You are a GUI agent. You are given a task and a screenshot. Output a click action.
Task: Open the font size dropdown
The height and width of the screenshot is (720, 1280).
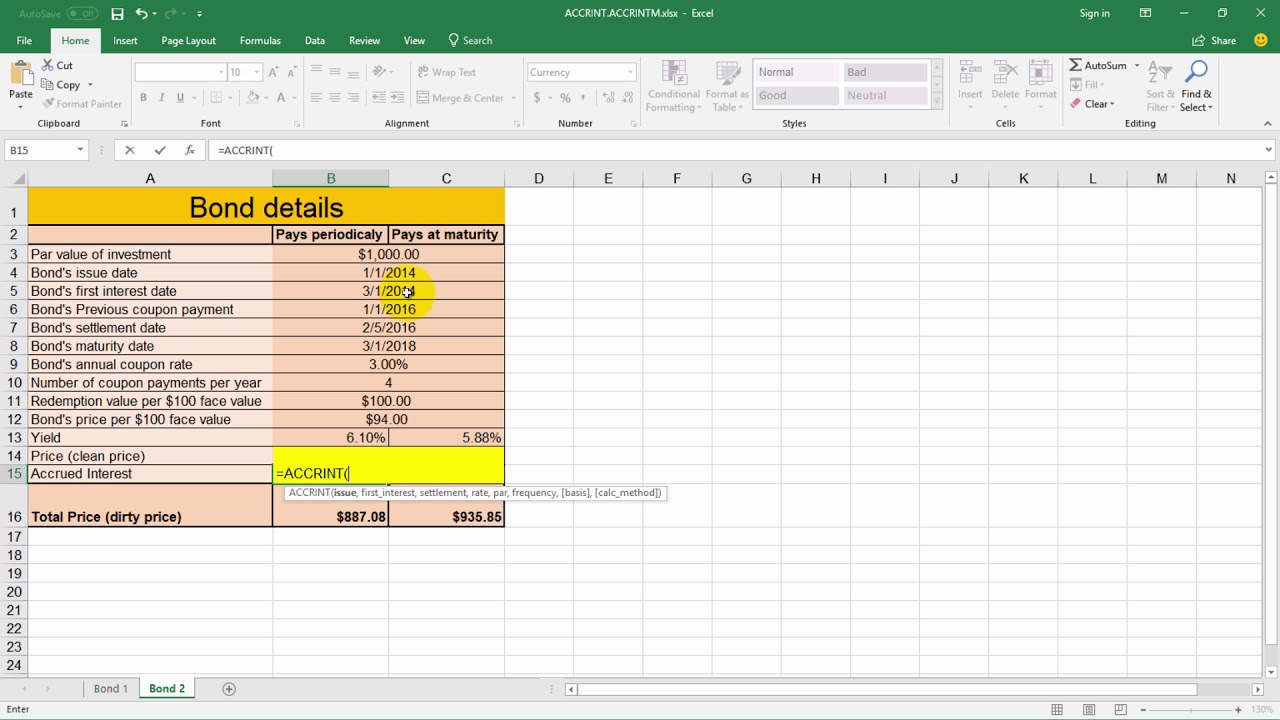tap(257, 72)
